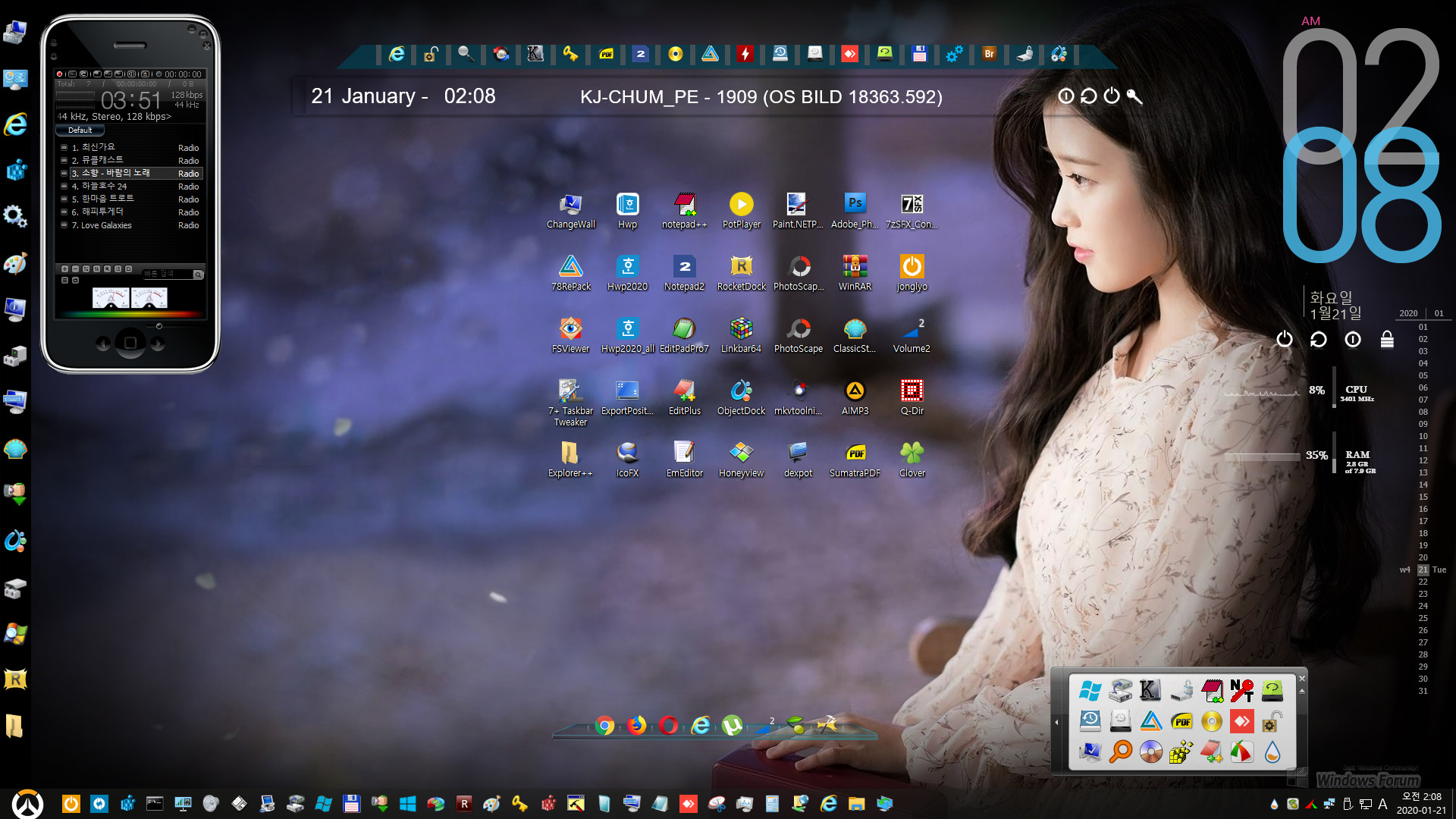
Task: Go to previous track on phone player
Action: click(x=102, y=344)
